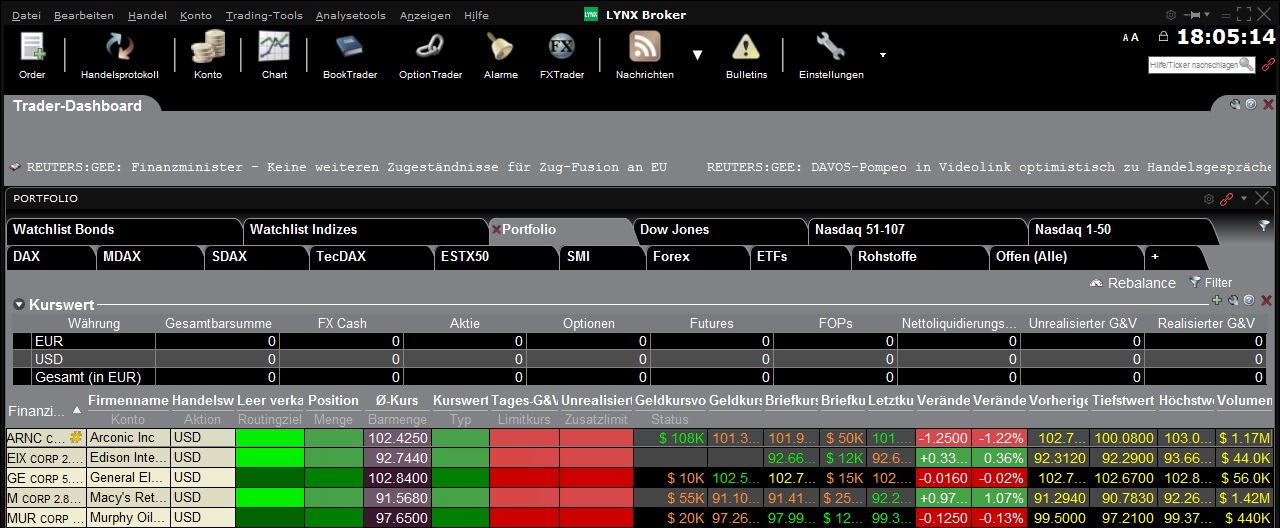Expand dropdown arrow next to Nachrichten
The height and width of the screenshot is (528, 1280).
pos(698,55)
